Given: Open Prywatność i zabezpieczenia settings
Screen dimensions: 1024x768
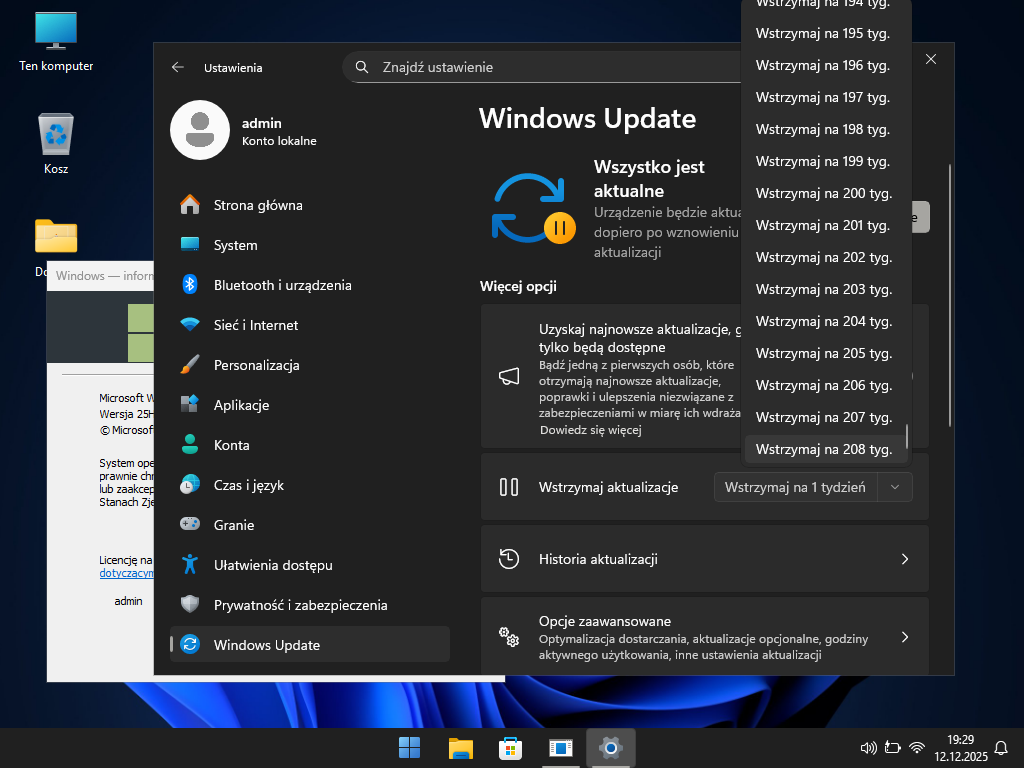Looking at the screenshot, I should (300, 605).
